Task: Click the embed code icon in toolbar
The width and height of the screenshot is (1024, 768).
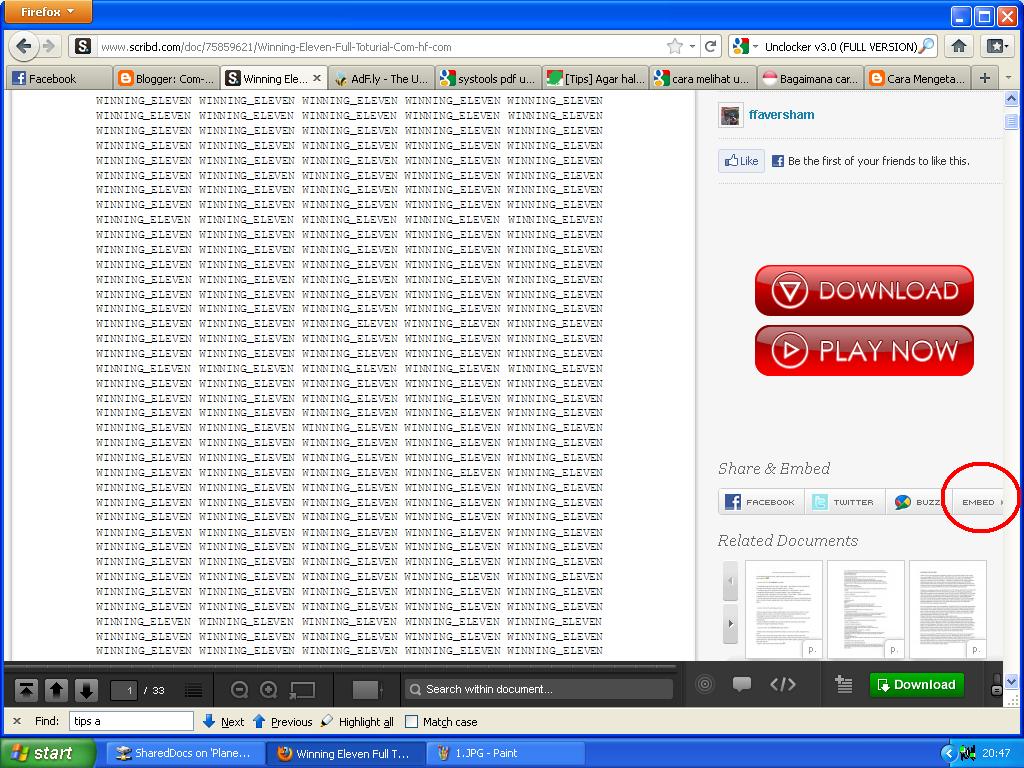Action: pyautogui.click(x=782, y=684)
